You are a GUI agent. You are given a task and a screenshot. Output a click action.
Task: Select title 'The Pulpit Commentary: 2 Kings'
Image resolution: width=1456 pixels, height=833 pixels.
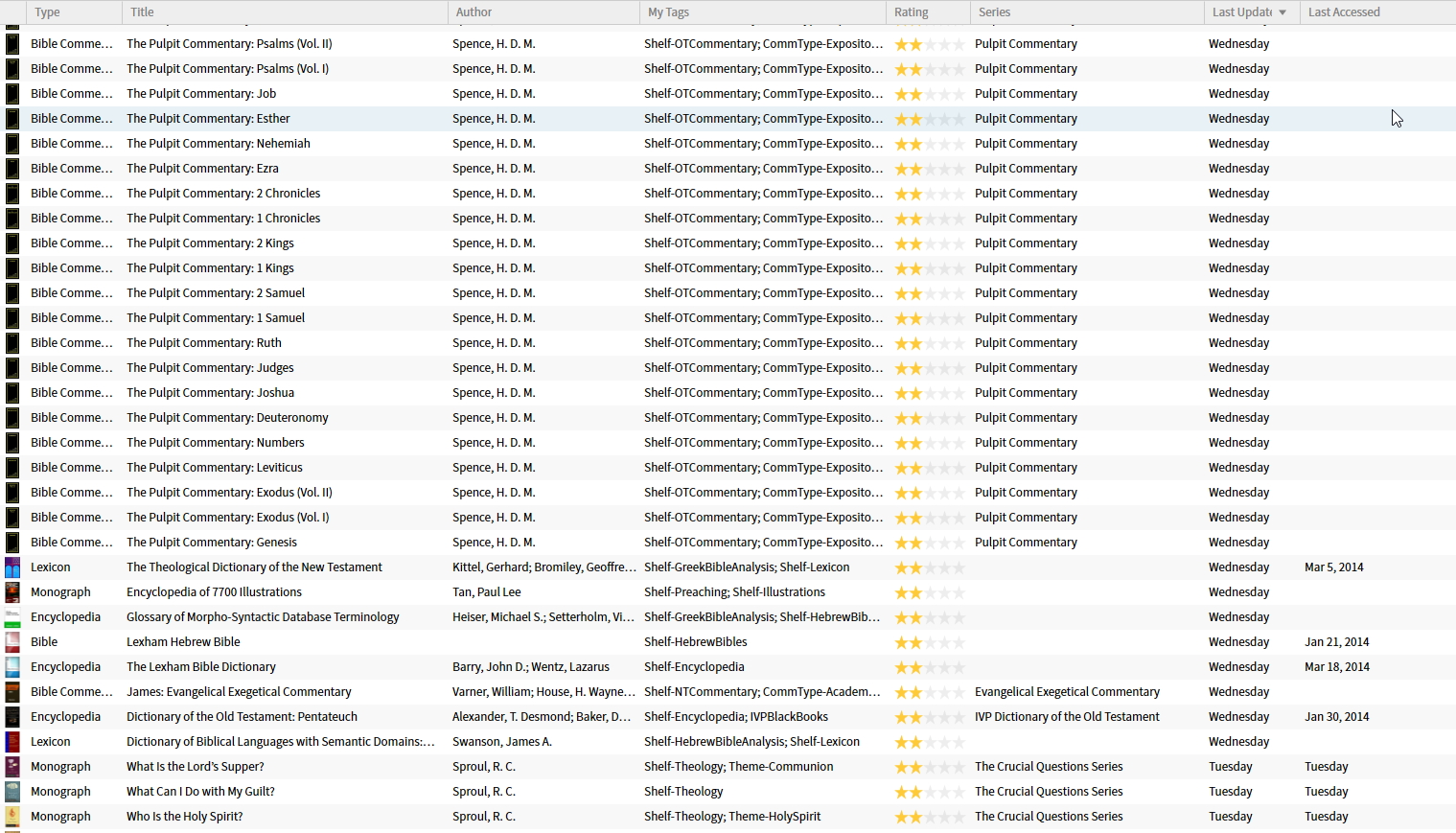210,243
